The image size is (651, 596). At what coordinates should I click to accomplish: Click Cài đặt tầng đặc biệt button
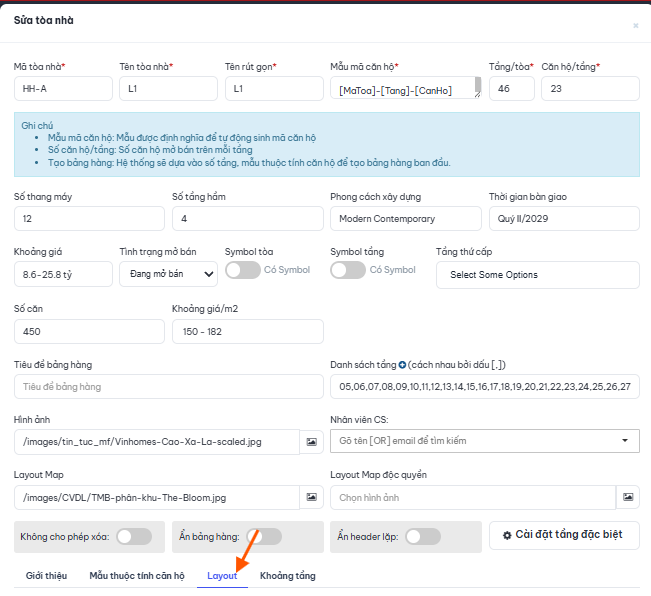point(564,535)
